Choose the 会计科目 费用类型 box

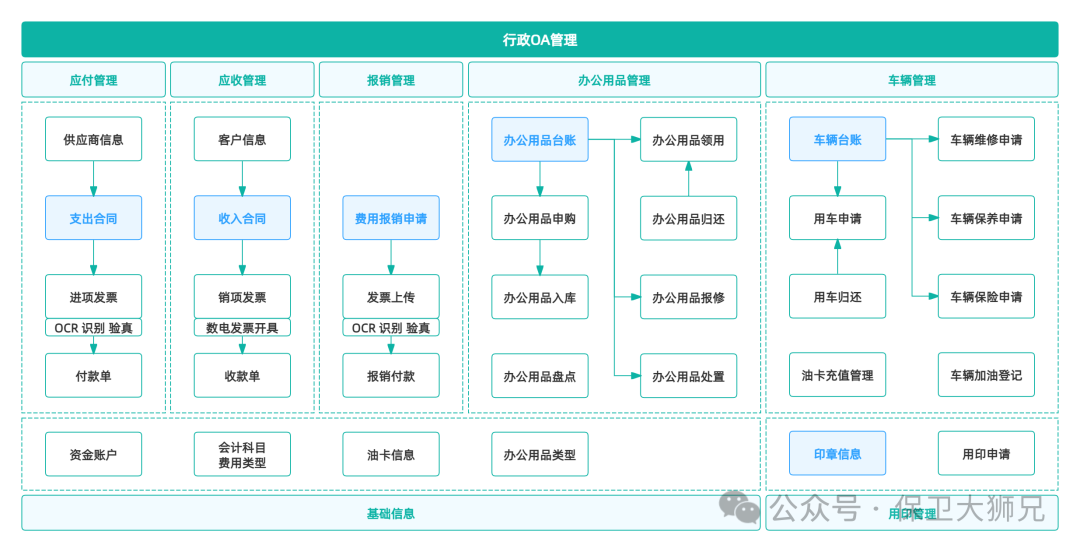click(242, 454)
